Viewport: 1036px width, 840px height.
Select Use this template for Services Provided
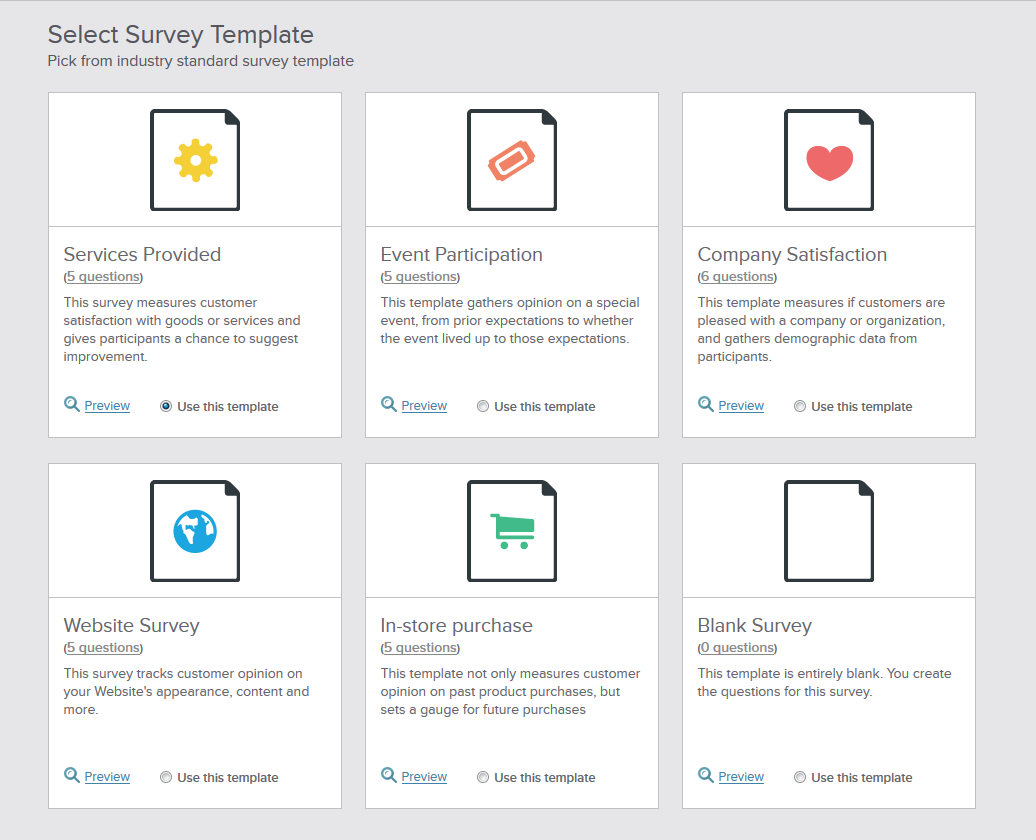point(166,406)
